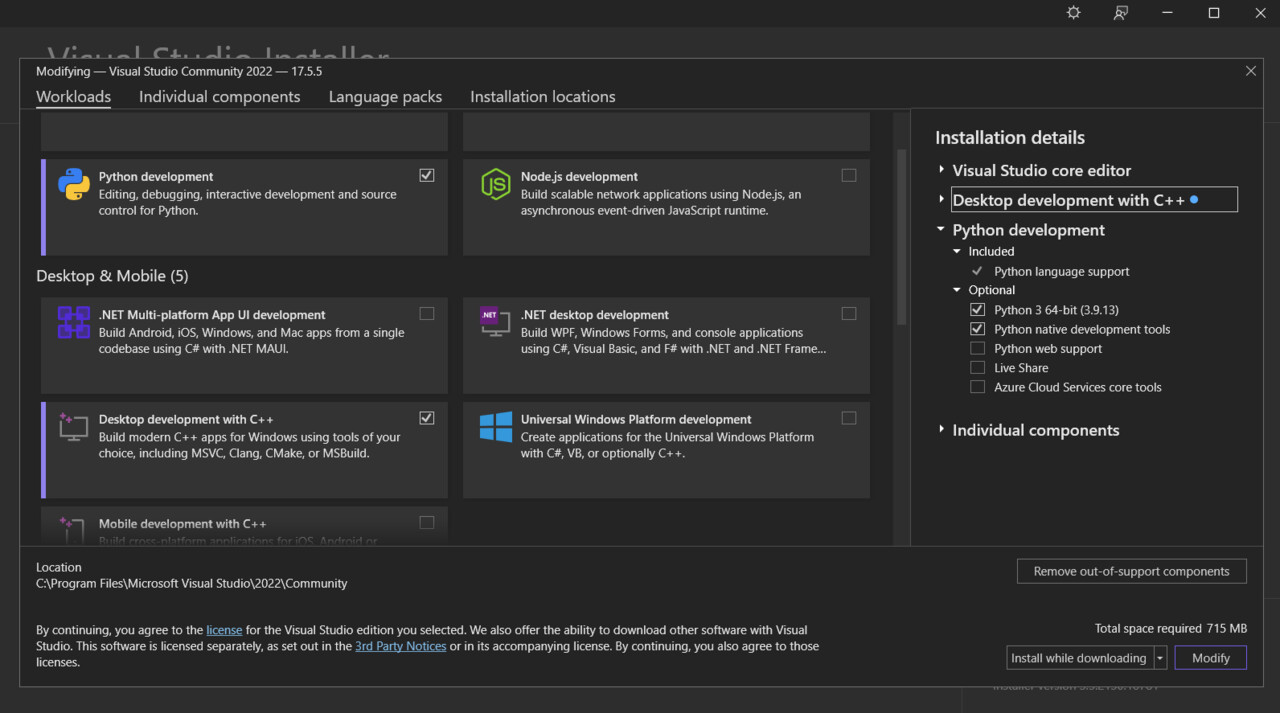Switch to the Language packs tab
Viewport: 1280px width, 713px height.
(385, 97)
